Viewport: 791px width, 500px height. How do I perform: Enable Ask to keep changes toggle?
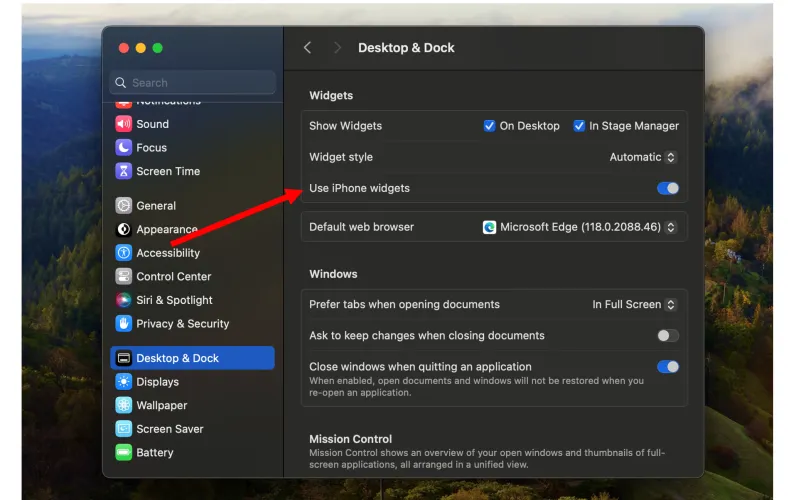(x=667, y=336)
